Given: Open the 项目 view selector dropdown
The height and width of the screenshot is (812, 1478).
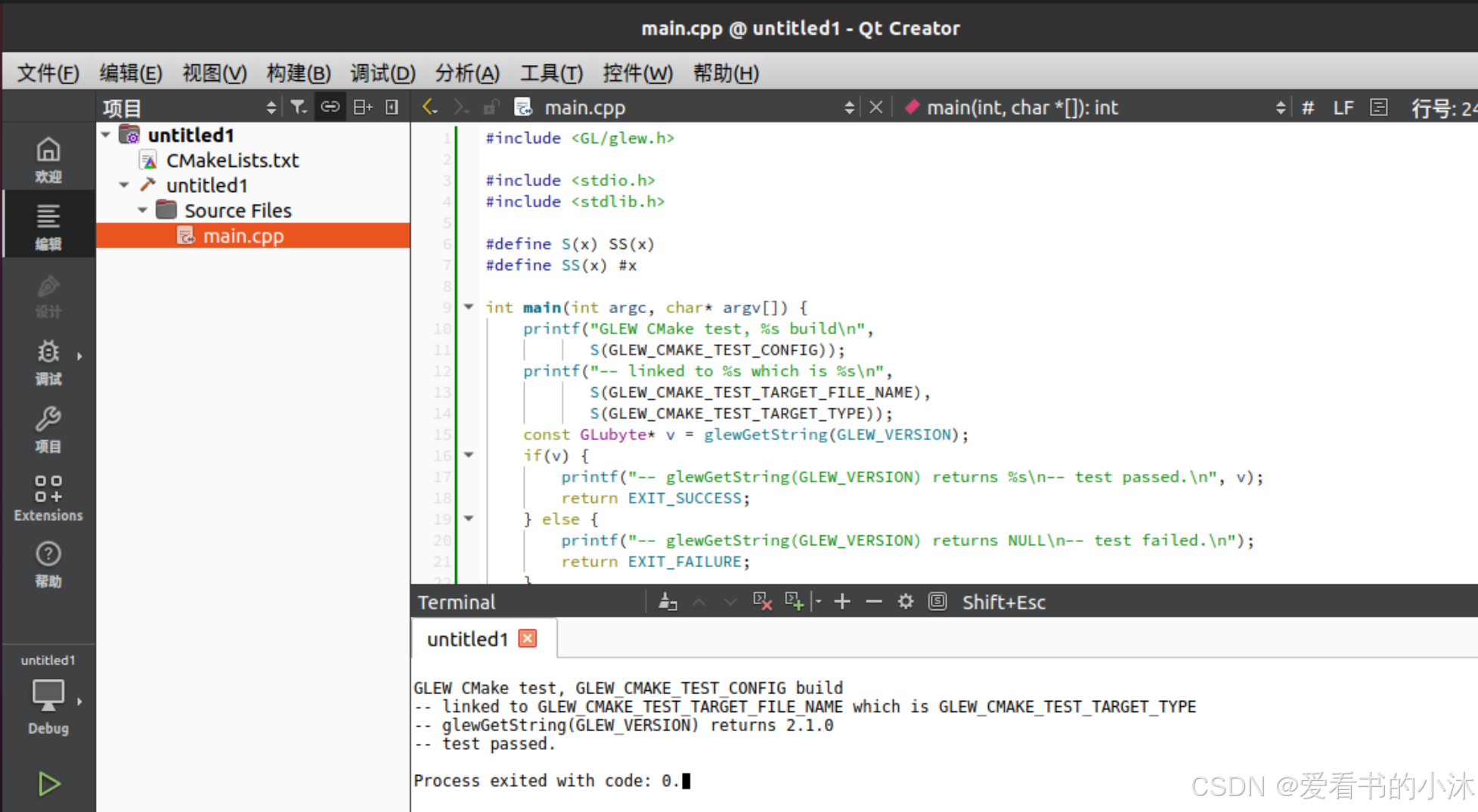Looking at the screenshot, I should coord(191,108).
